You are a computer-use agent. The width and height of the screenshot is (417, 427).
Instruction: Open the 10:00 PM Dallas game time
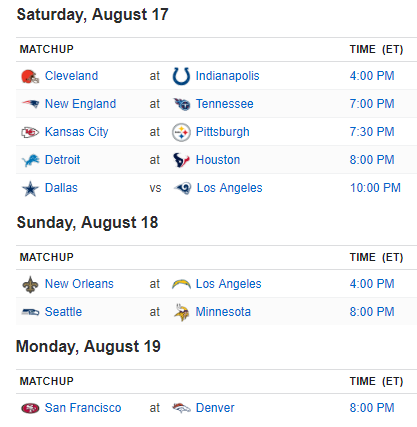click(375, 188)
